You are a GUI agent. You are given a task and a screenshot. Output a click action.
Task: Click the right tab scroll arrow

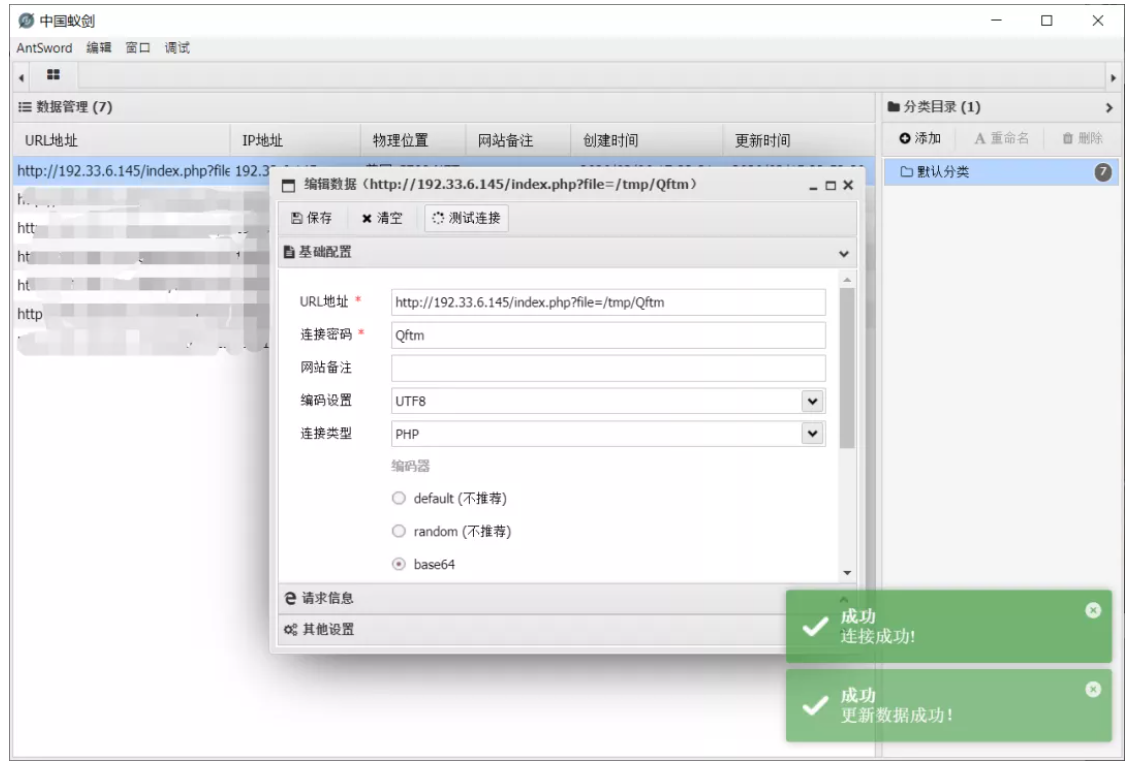point(1113,77)
